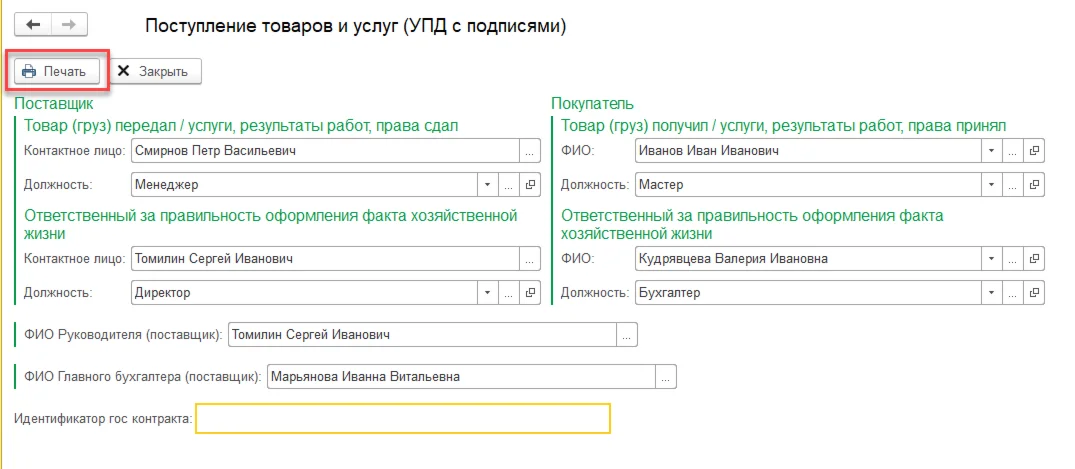
Task: Open the Директор position record icon
Action: point(530,293)
